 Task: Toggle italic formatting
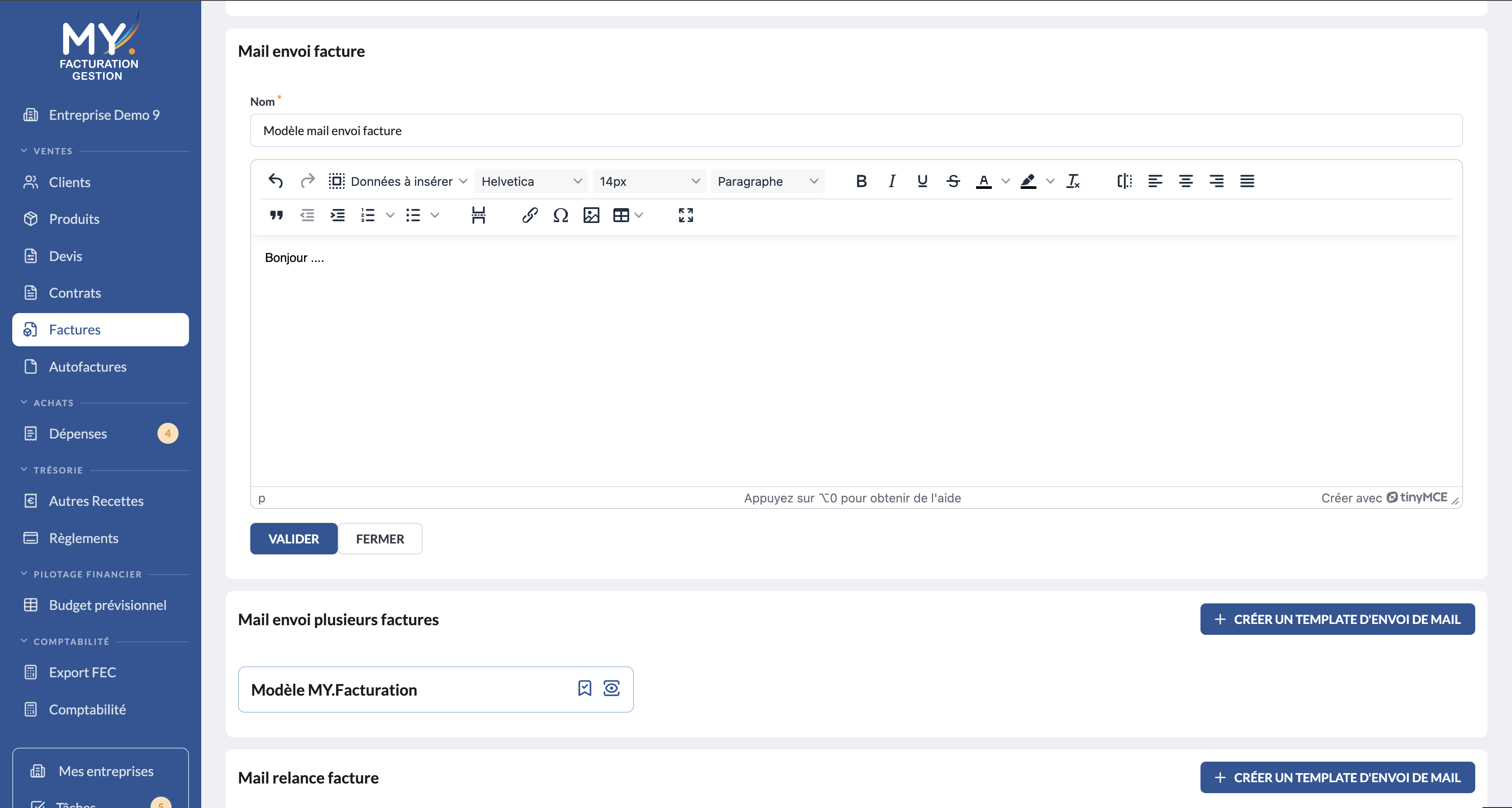[892, 181]
